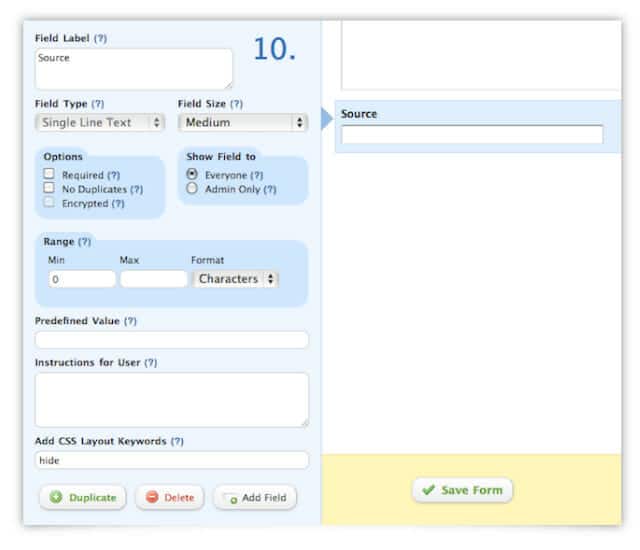Open help (?) next to Required option
Screen dimensions: 640x550
click(113, 175)
